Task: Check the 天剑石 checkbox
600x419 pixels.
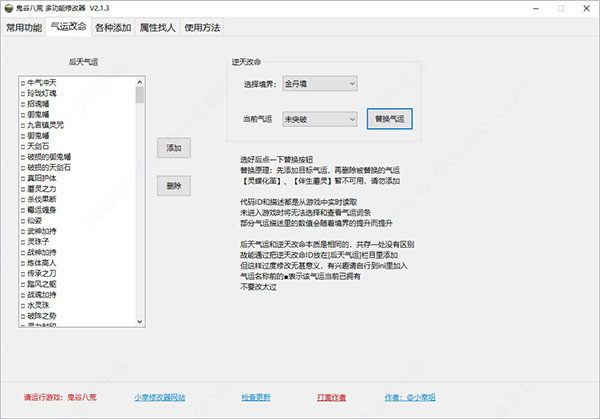Action: click(23, 147)
